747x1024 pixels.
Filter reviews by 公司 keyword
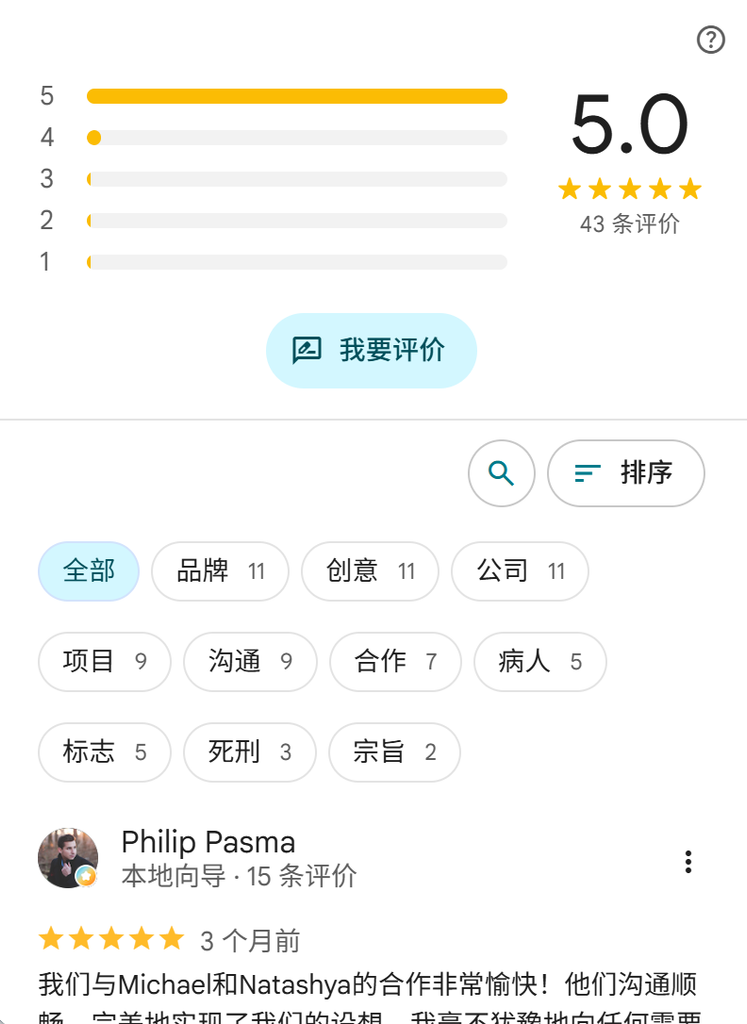(x=520, y=571)
